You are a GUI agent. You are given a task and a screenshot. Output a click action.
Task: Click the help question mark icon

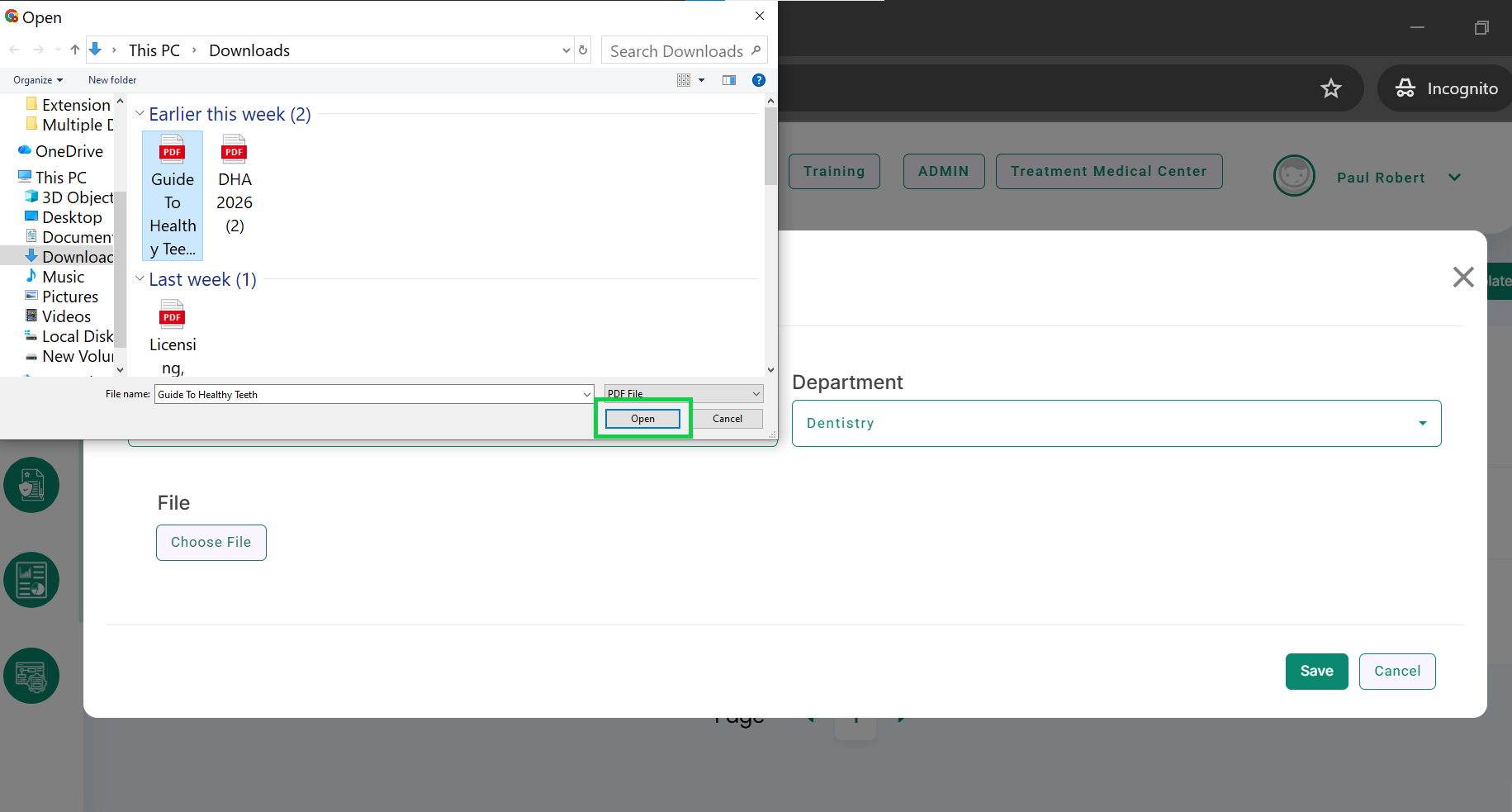pyautogui.click(x=758, y=80)
